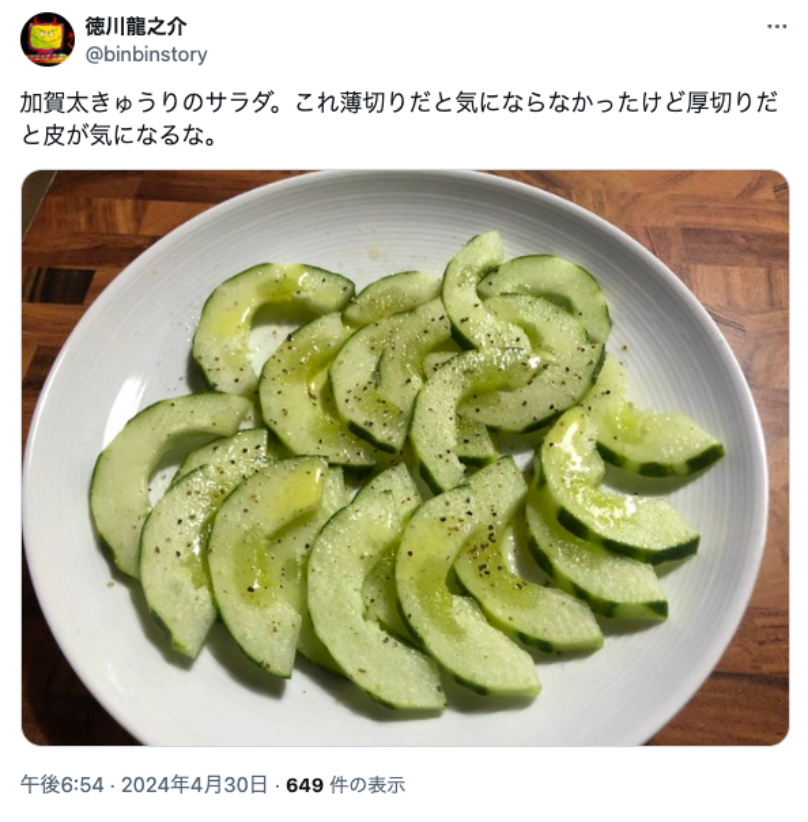
Task: Click the 午後6:54 timestamp
Action: click(x=62, y=785)
